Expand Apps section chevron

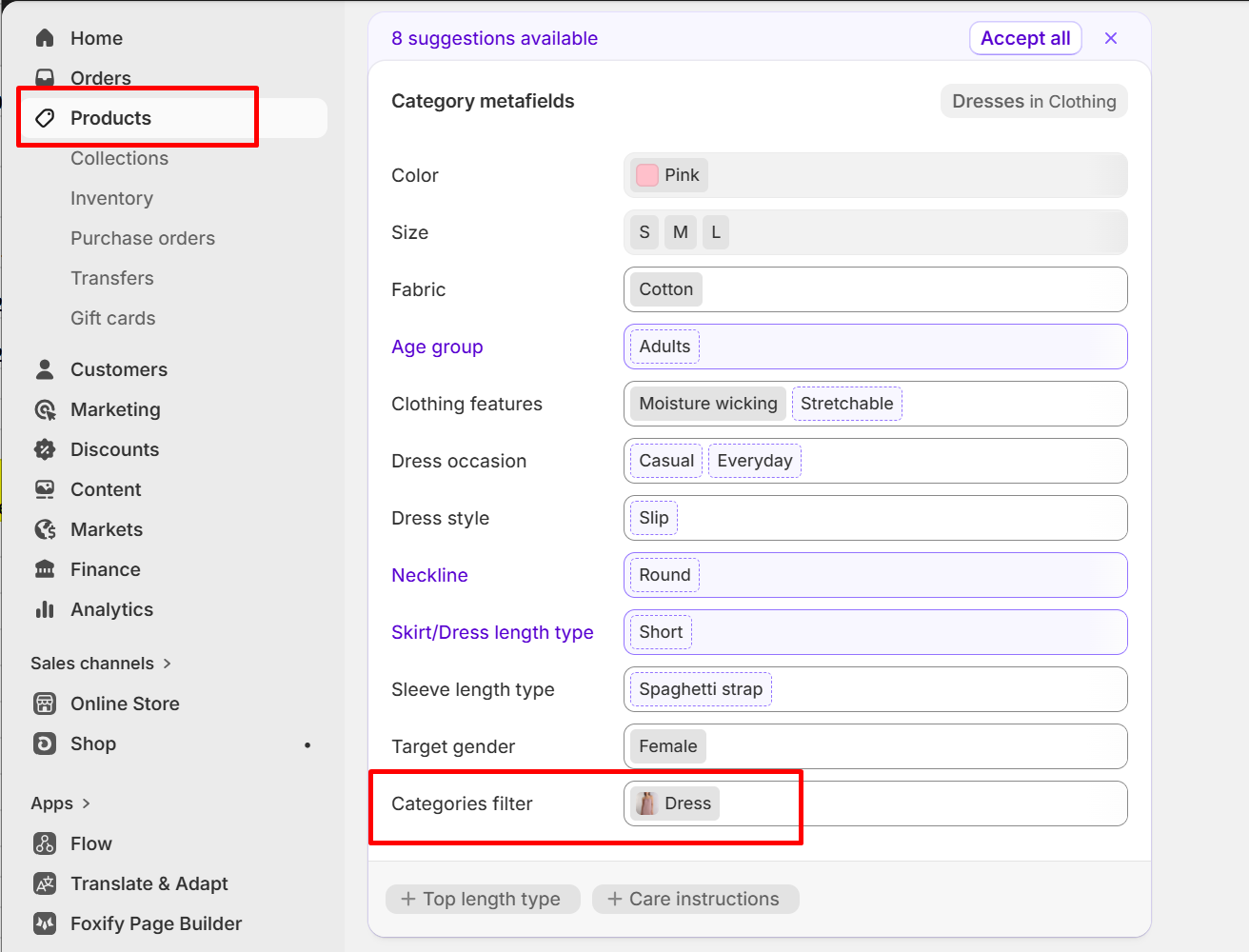87,803
